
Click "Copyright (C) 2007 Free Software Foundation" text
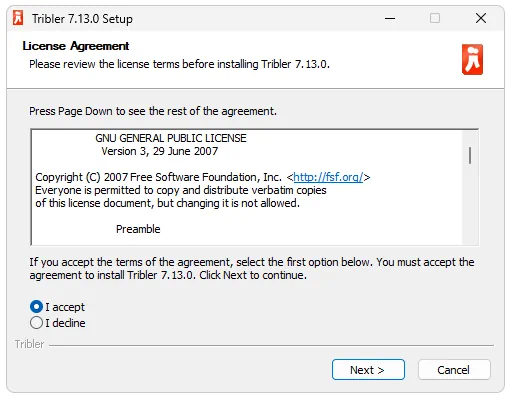158,177
